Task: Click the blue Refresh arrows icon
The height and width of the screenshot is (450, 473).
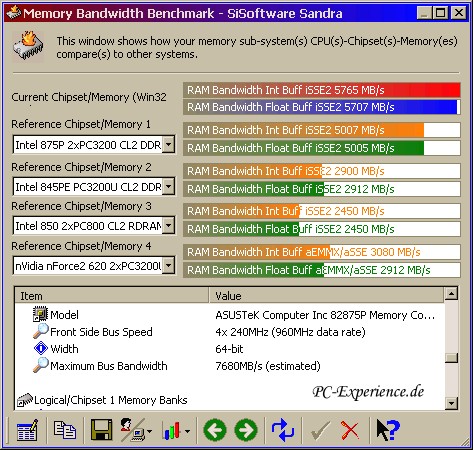Action: pyautogui.click(x=283, y=430)
